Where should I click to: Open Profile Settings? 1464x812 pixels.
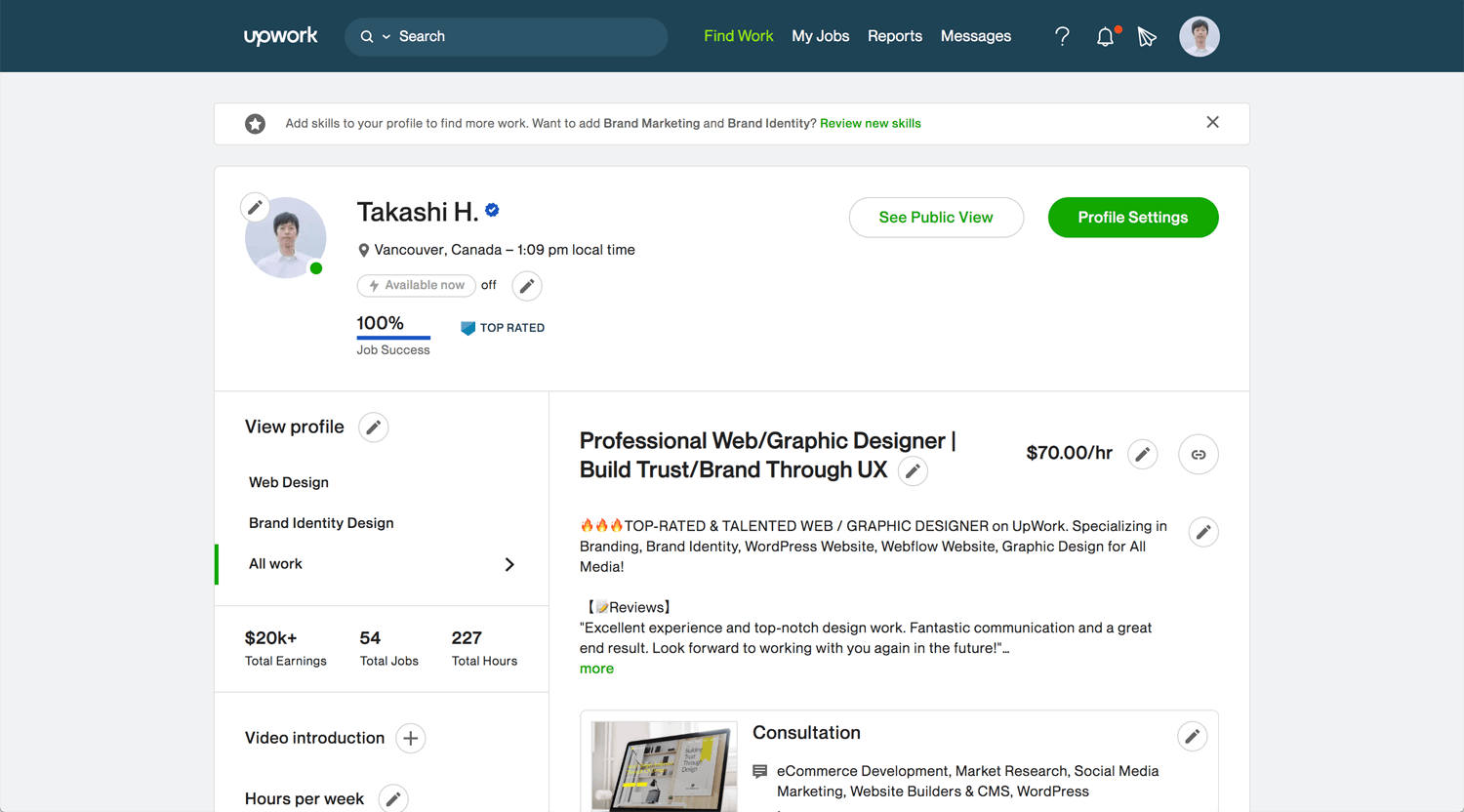(1133, 218)
